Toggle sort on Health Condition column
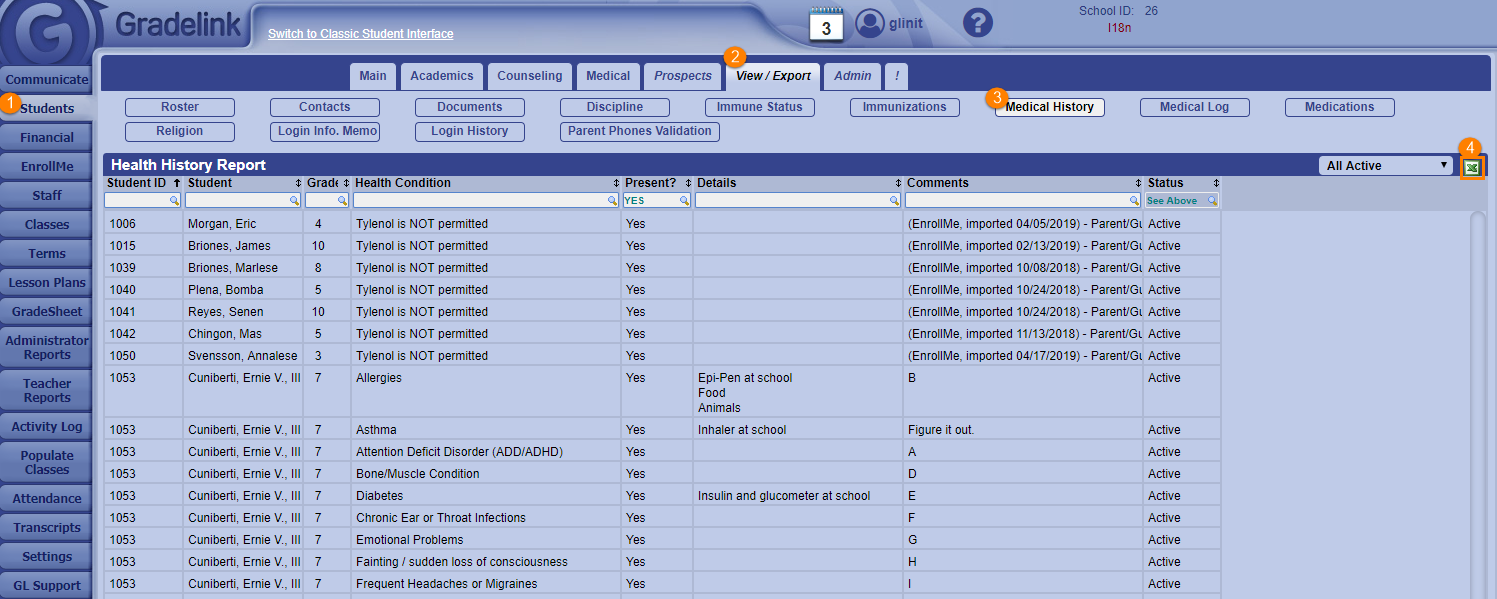Image resolution: width=1497 pixels, height=599 pixels. point(616,184)
